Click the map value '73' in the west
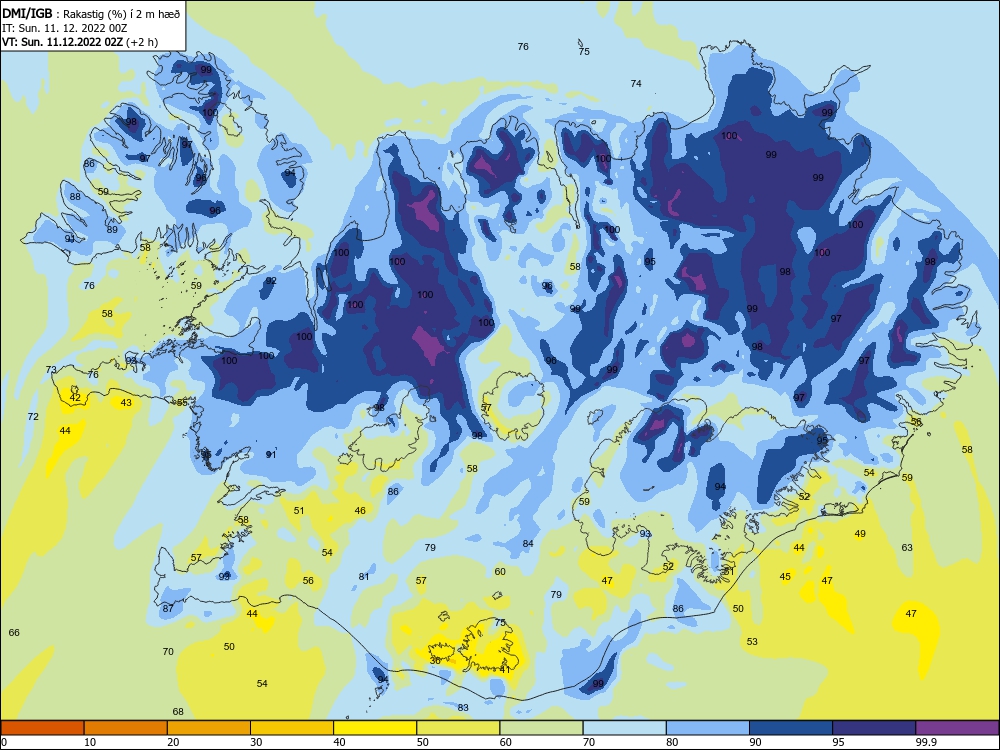Screen dimensions: 1000x750 tap(51, 370)
